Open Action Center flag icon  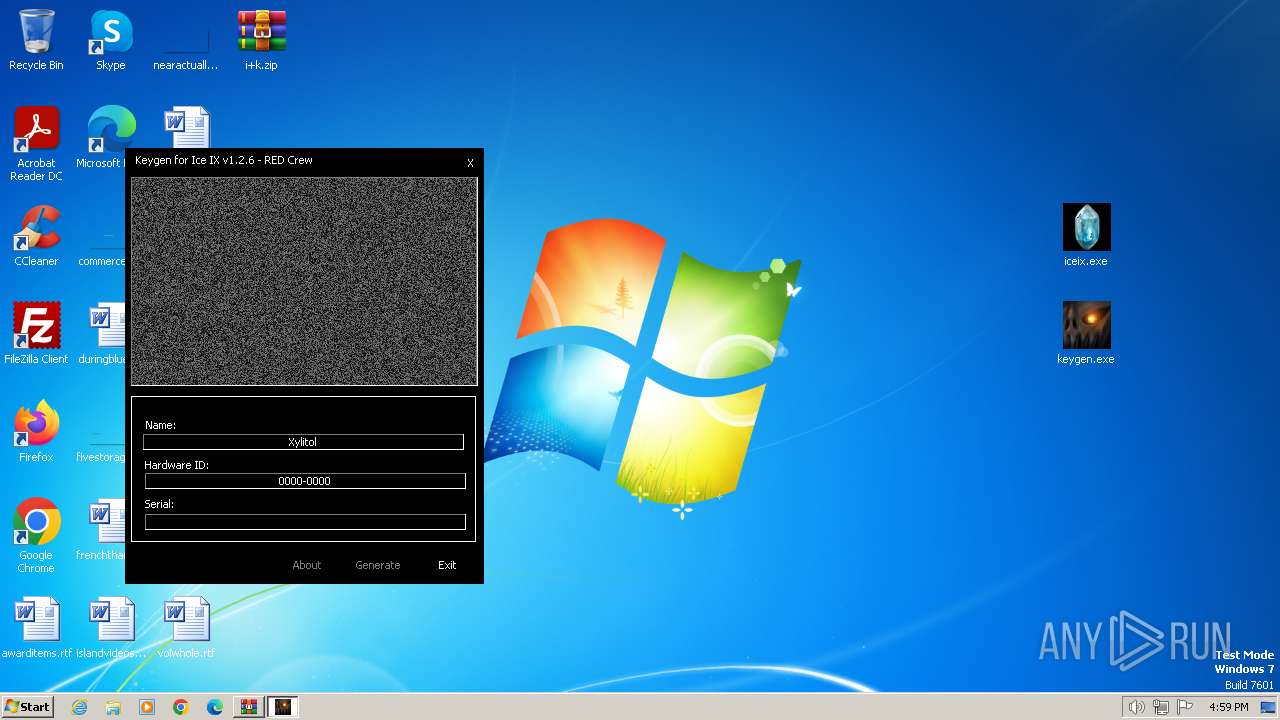coord(1185,707)
